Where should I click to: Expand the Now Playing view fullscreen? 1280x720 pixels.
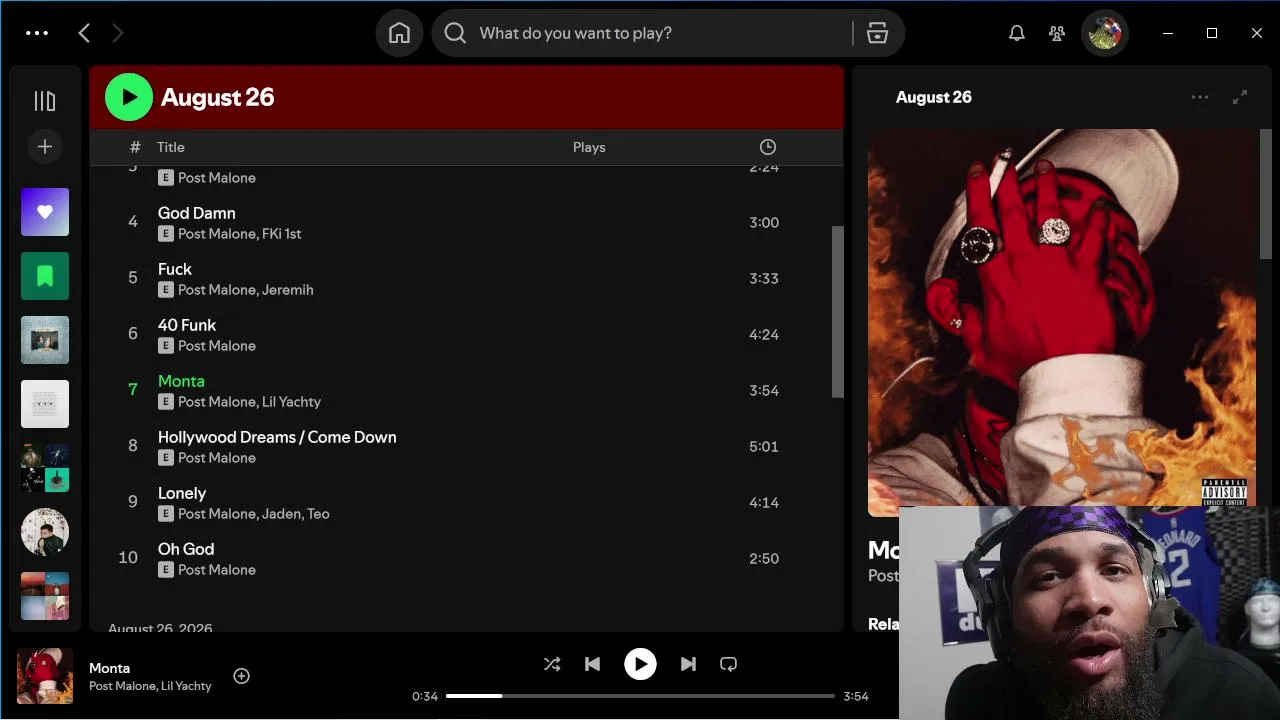coord(1240,97)
